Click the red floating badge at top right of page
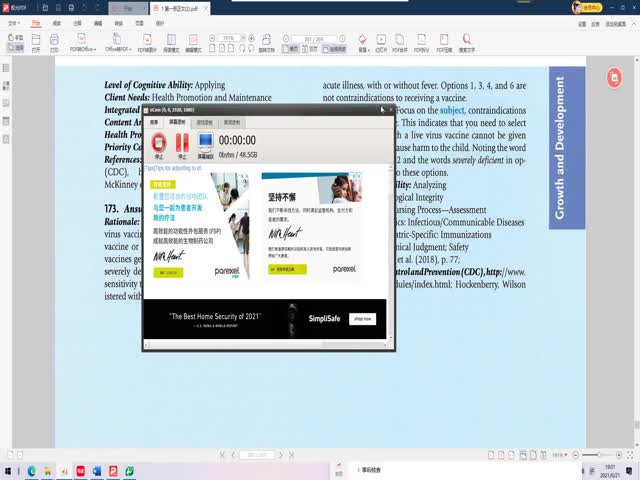This screenshot has height=480, width=640. tap(614, 77)
